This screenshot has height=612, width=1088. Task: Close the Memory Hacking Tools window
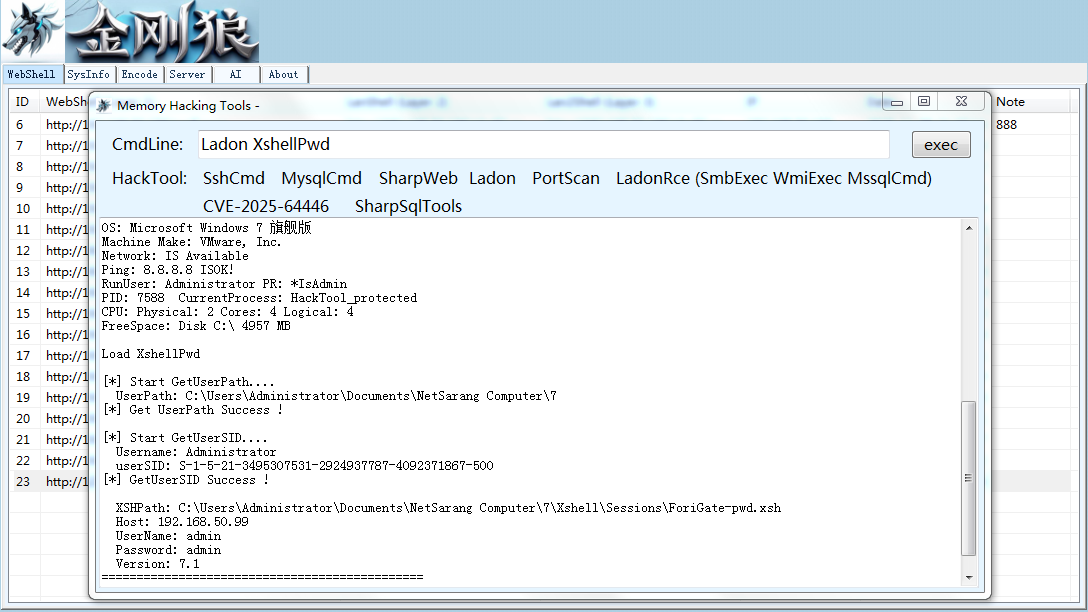(x=961, y=101)
